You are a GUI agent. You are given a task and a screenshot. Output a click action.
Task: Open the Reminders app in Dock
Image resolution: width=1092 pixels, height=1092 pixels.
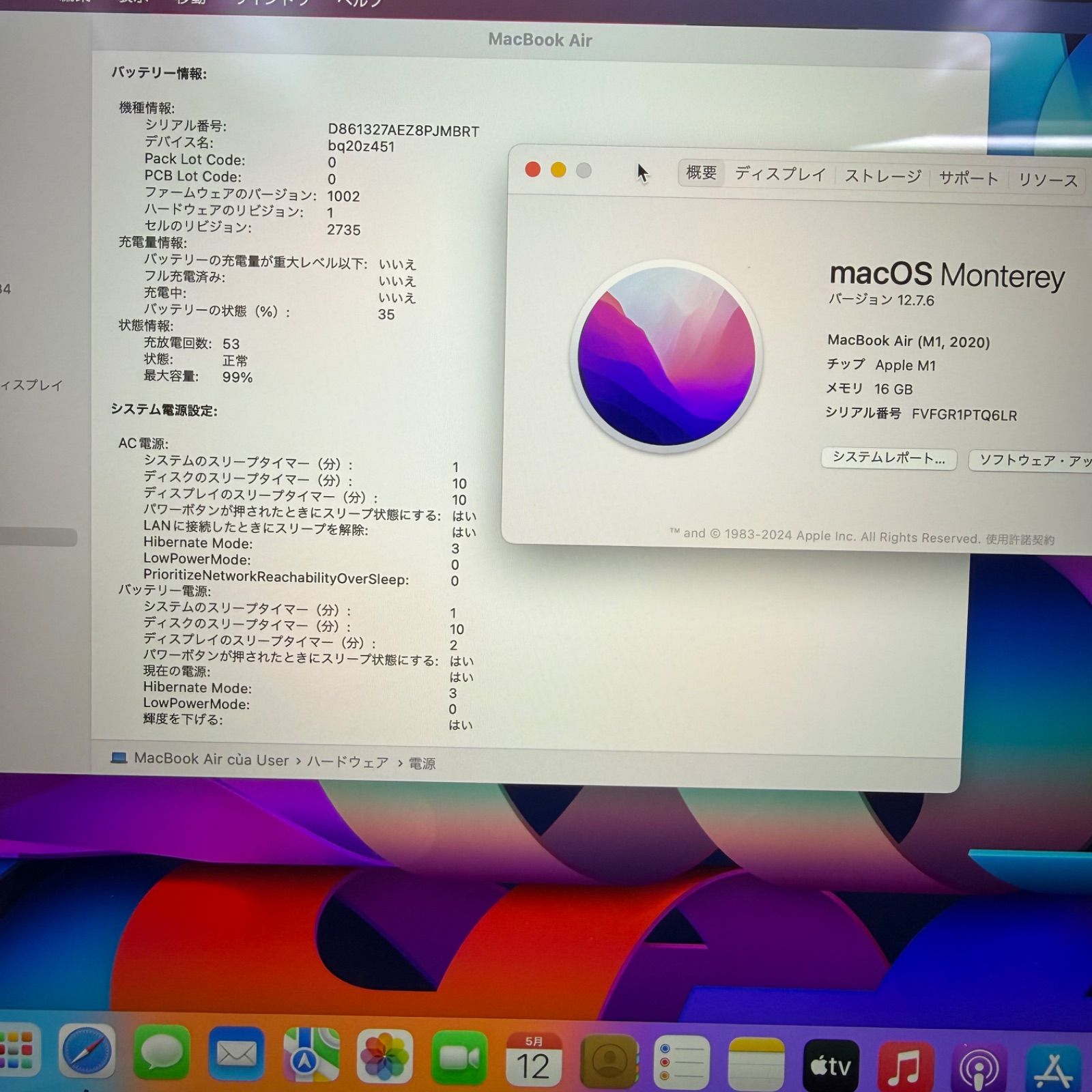682,1062
